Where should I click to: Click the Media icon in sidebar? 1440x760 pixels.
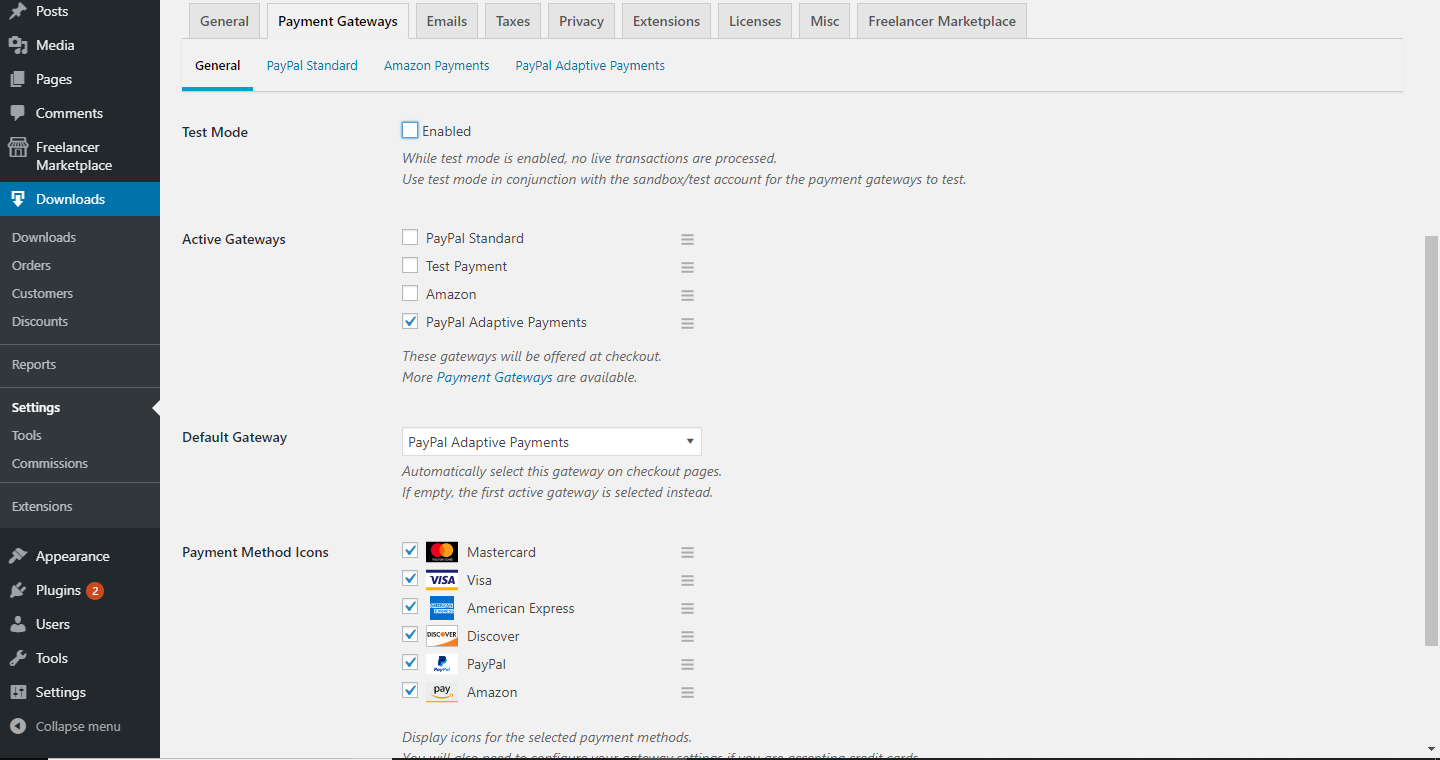tap(18, 45)
